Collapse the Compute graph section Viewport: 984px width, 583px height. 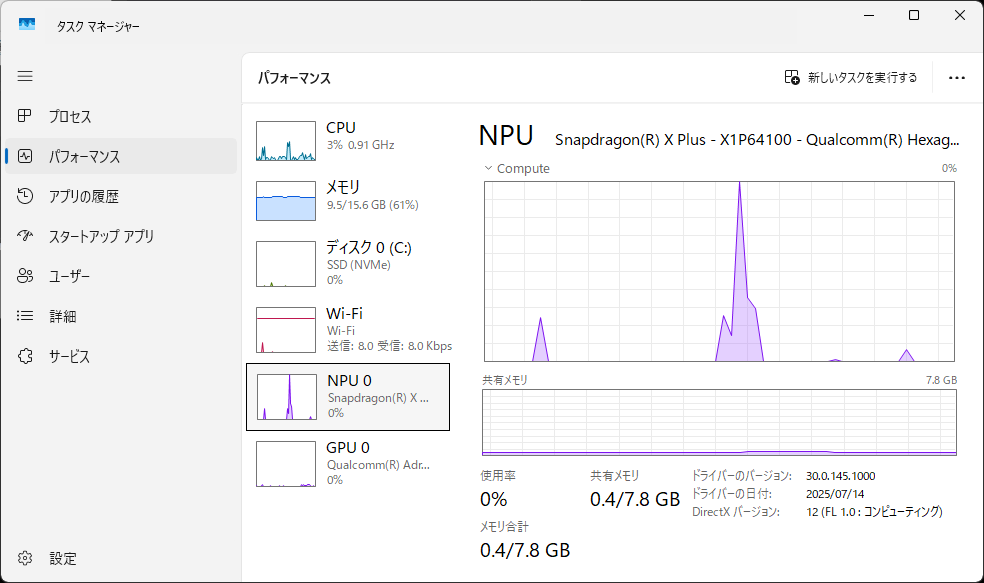click(x=489, y=168)
